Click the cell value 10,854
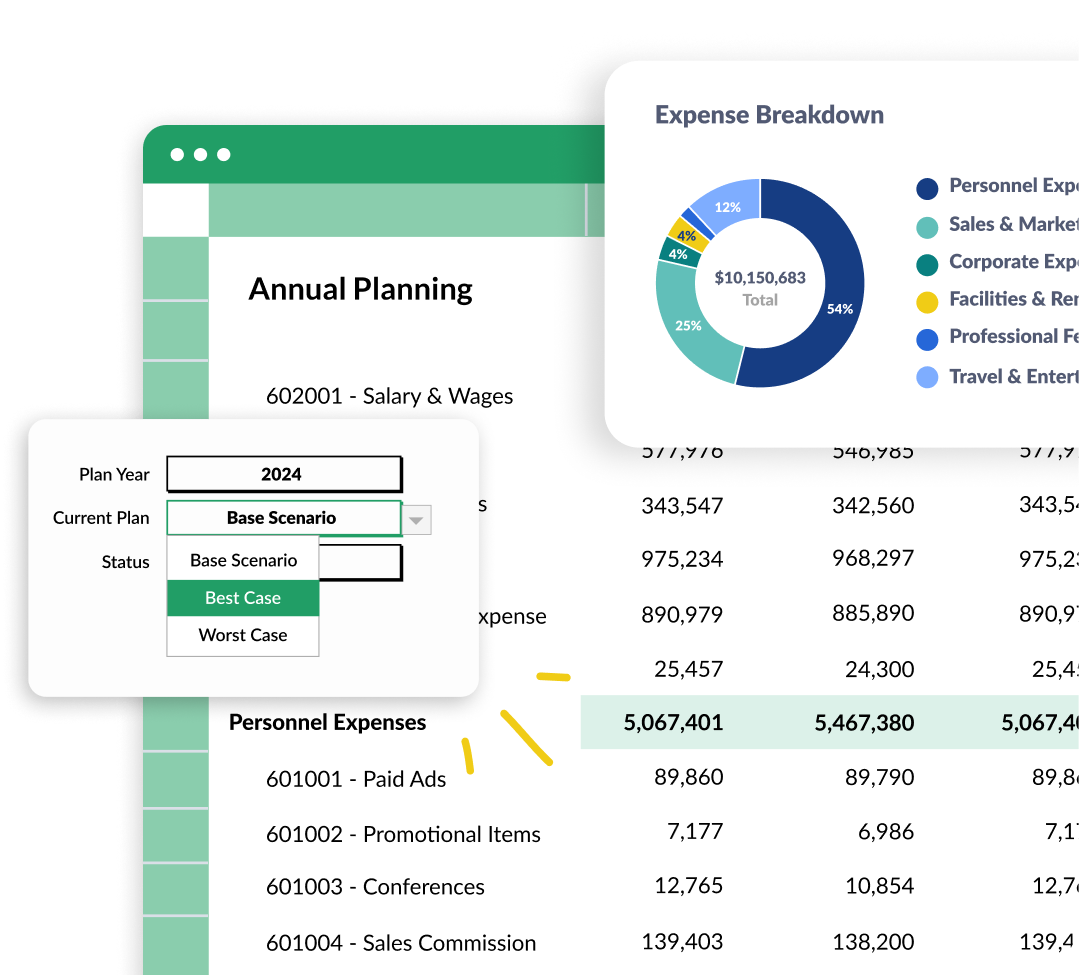Image resolution: width=1079 pixels, height=975 pixels. coord(879,886)
